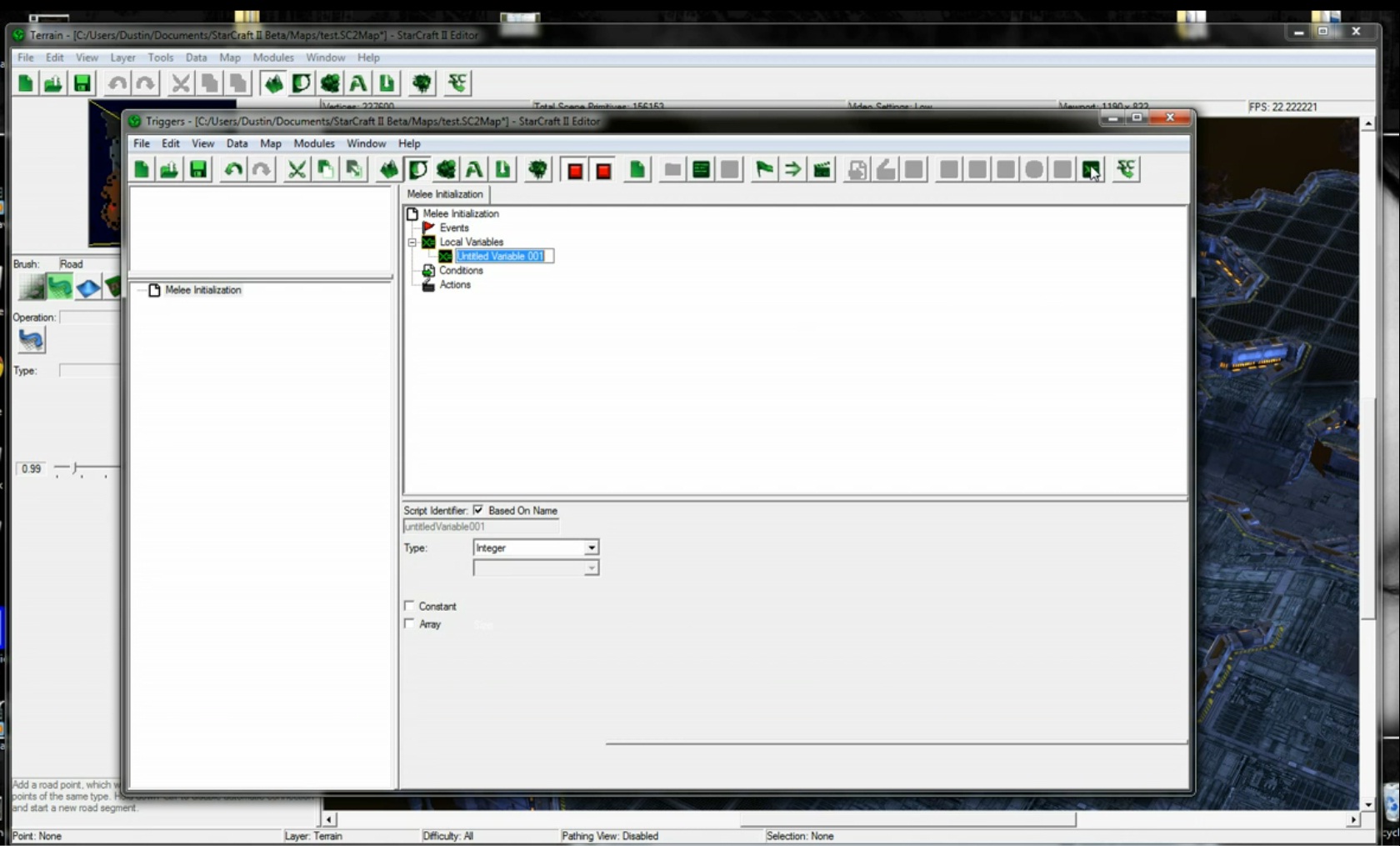Select Events in the trigger tree
Image resolution: width=1400 pixels, height=846 pixels.
[x=454, y=228]
